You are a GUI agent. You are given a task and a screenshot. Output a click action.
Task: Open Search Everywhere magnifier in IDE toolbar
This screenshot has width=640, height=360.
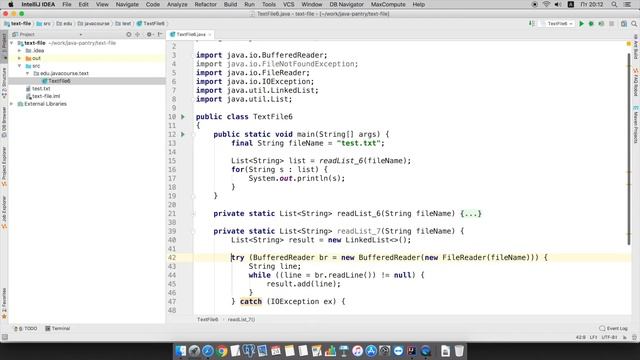(634, 24)
